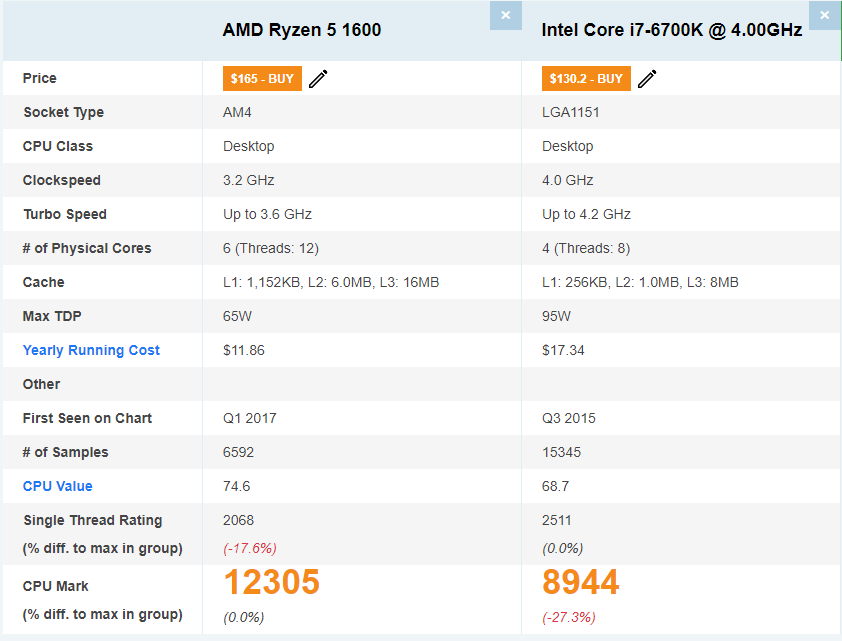
Task: Select the 4.0 GHz clockspeed value
Action: pyautogui.click(x=568, y=180)
